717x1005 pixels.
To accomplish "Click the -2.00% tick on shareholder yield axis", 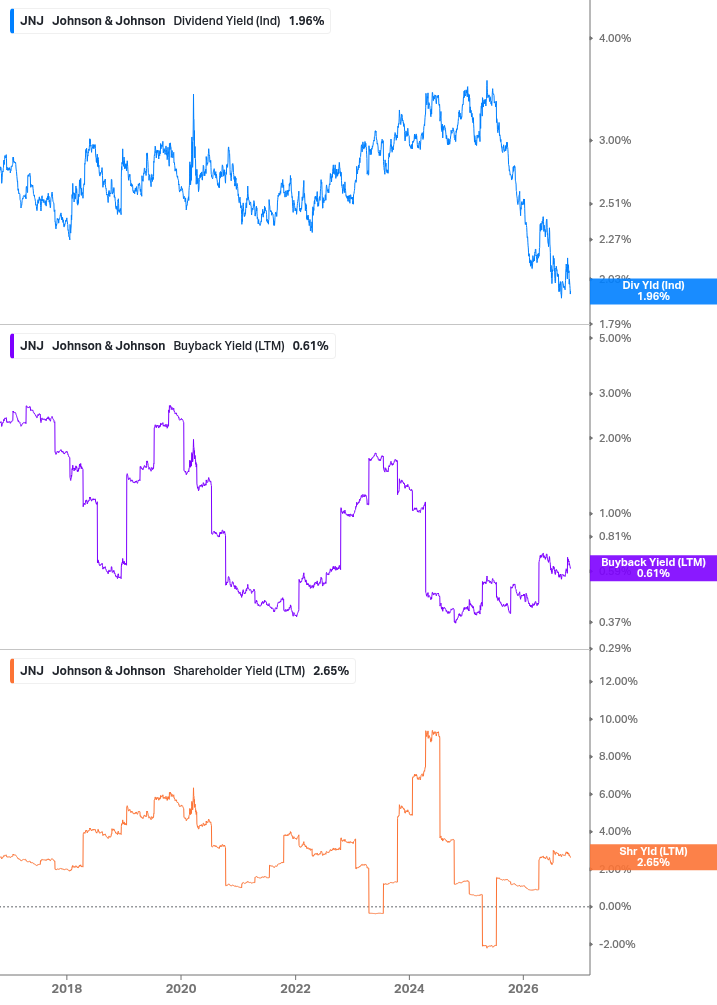I will tap(617, 944).
